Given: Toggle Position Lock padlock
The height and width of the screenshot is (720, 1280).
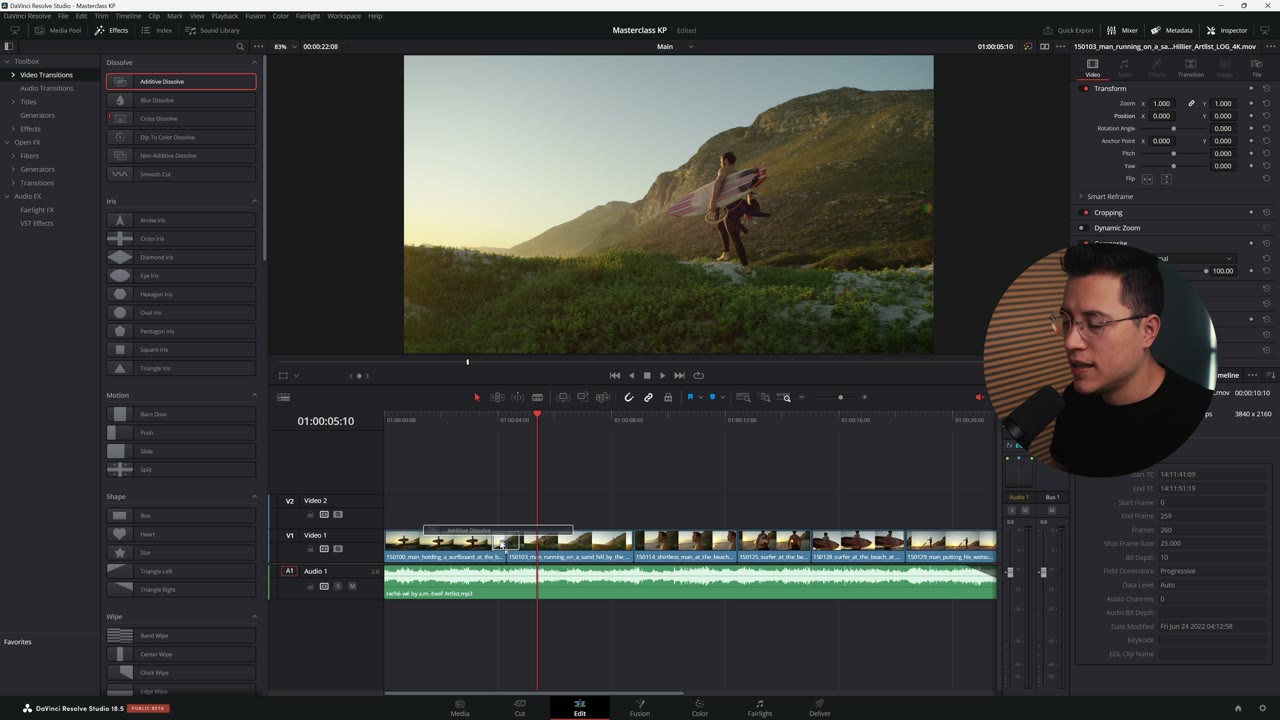Looking at the screenshot, I should tap(668, 397).
